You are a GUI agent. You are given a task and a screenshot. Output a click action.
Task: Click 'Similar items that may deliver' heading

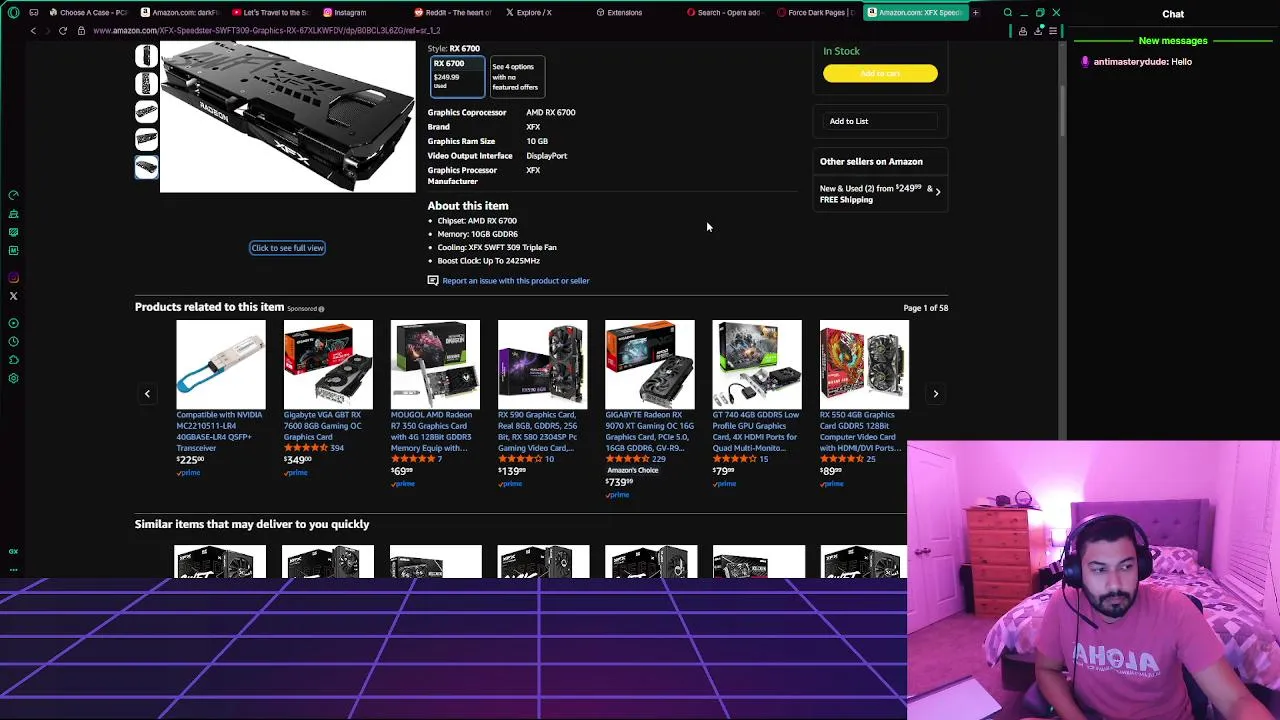point(252,524)
